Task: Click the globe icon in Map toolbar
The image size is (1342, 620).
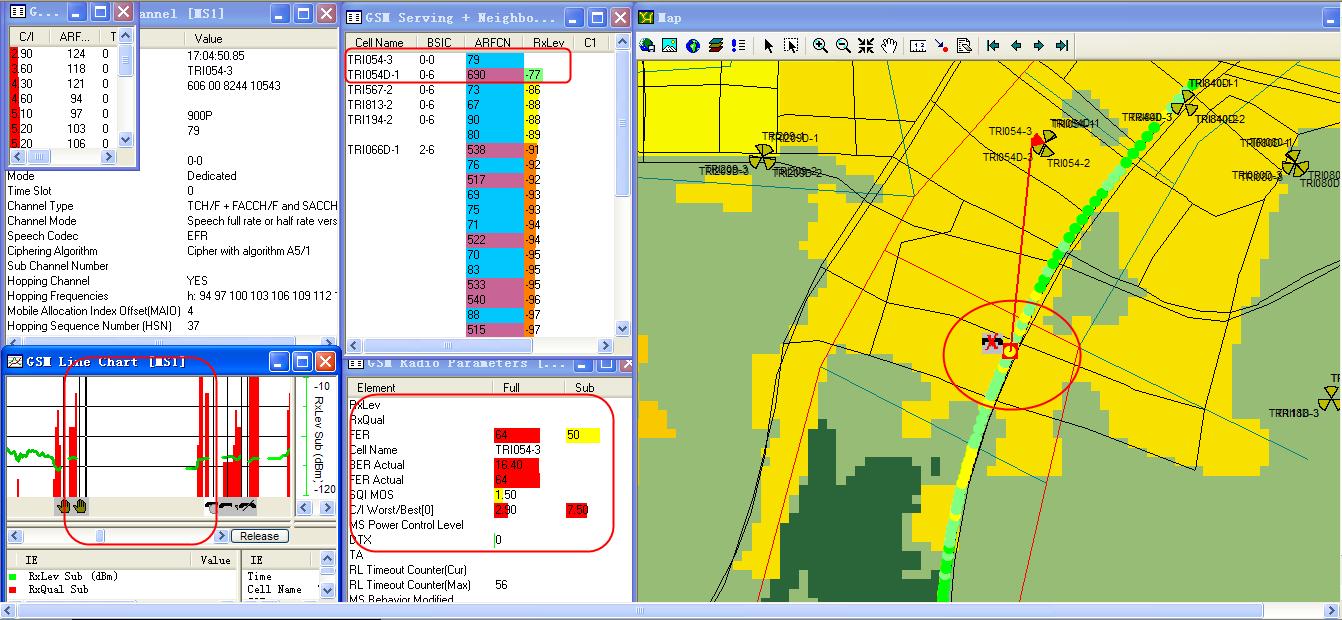Action: (x=693, y=45)
